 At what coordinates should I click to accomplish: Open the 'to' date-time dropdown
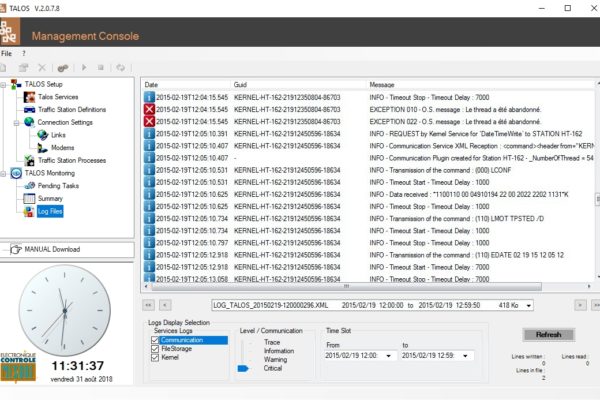coord(465,356)
